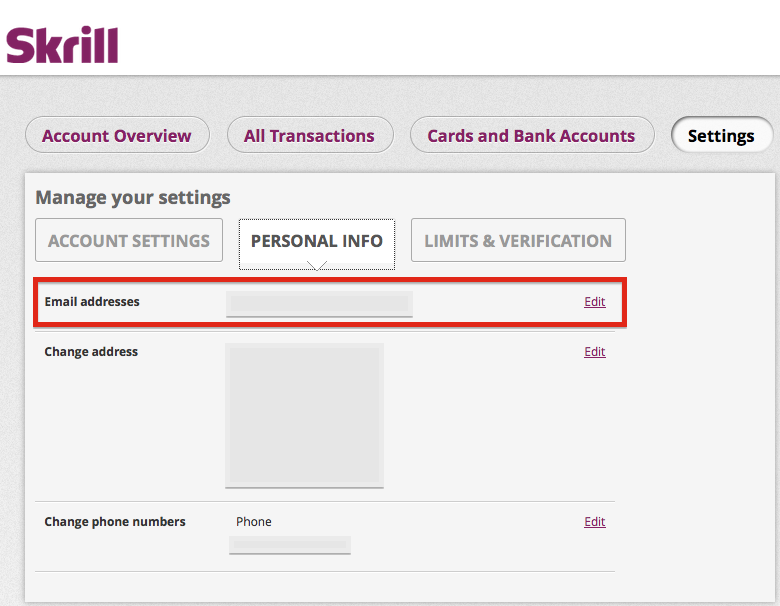
Task: Open Cards and Bank Accounts
Action: pyautogui.click(x=532, y=135)
